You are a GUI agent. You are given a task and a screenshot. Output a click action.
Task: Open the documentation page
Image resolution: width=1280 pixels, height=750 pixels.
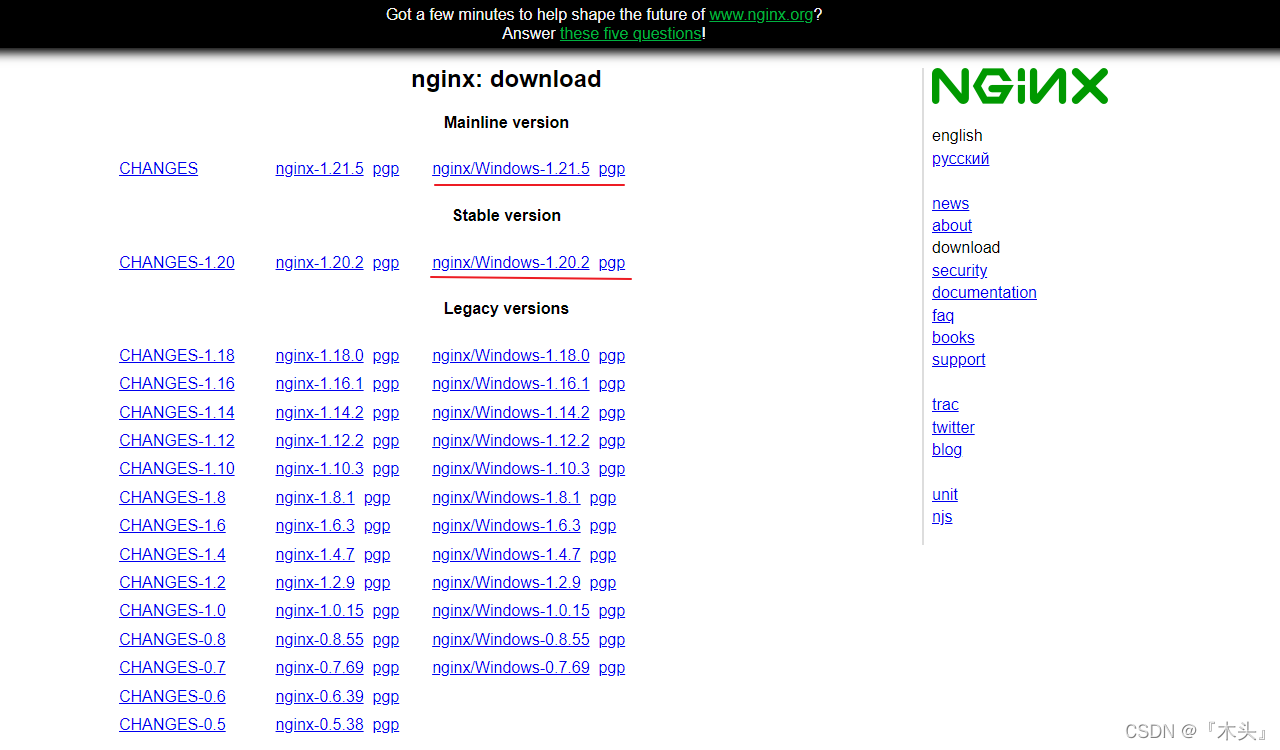point(984,292)
